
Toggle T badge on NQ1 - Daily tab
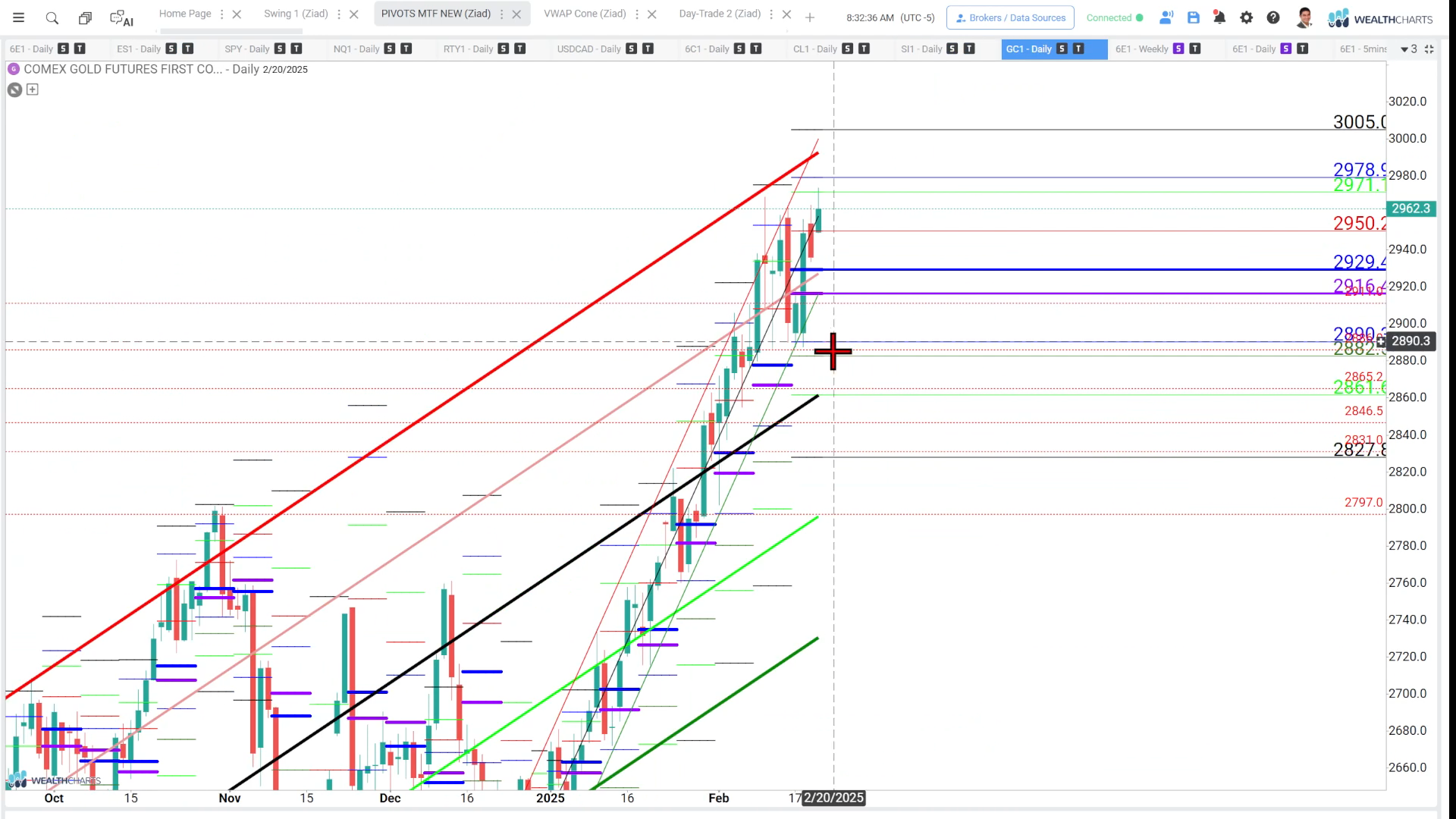click(x=406, y=49)
